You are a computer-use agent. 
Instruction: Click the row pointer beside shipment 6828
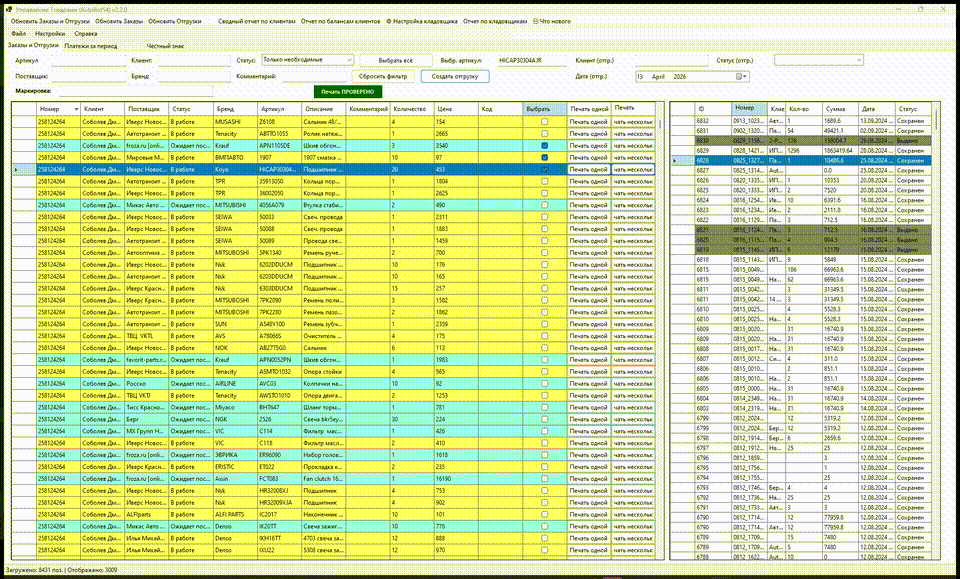(675, 160)
